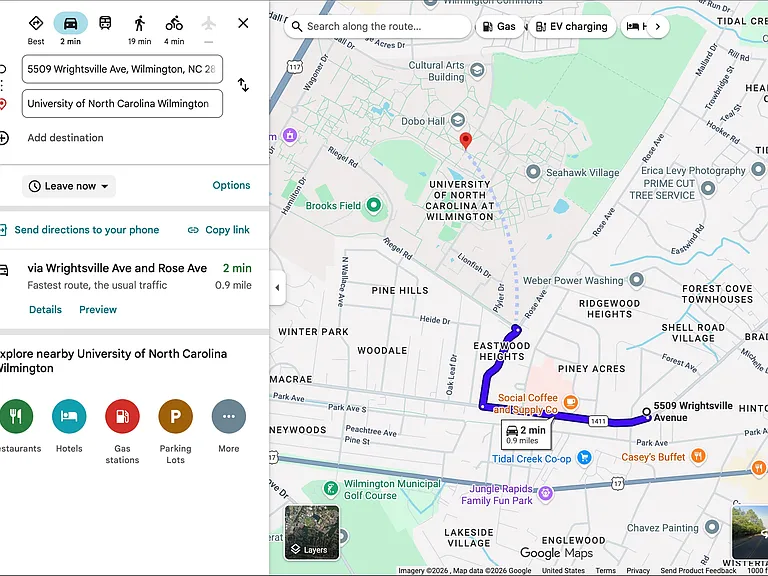The image size is (768, 576).
Task: Switch to Walking travel mode
Action: 140,23
